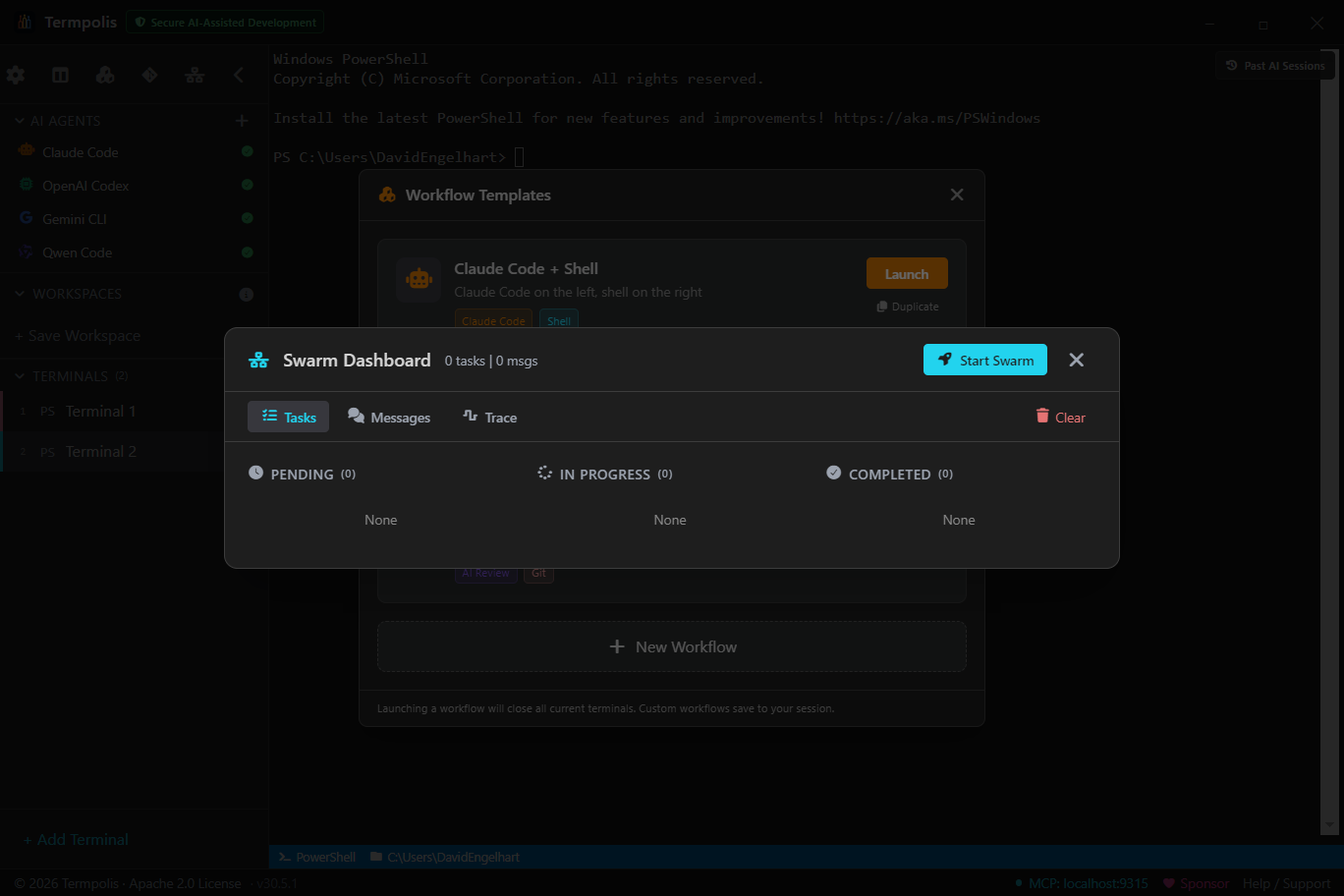Viewport: 1344px width, 896px height.
Task: Click Save Workspace in sidebar
Action: pyautogui.click(x=78, y=336)
